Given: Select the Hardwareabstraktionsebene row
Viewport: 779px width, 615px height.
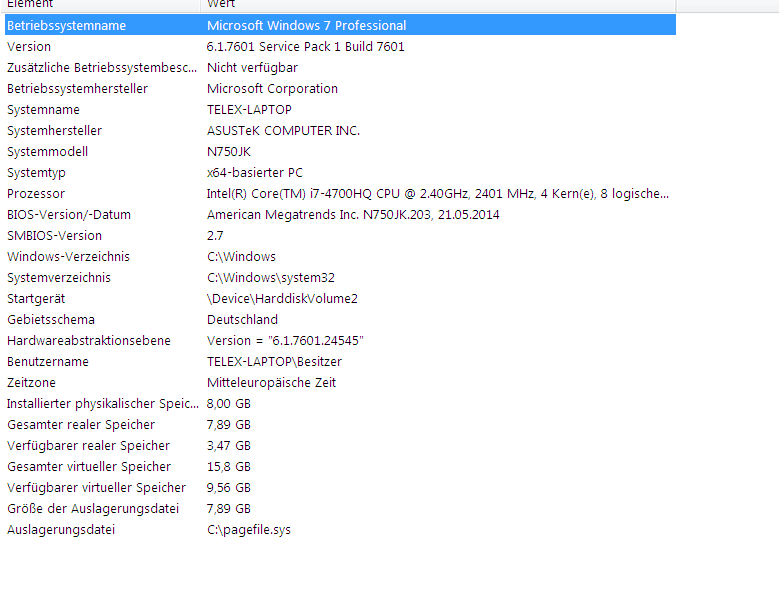Looking at the screenshot, I should (x=340, y=341).
